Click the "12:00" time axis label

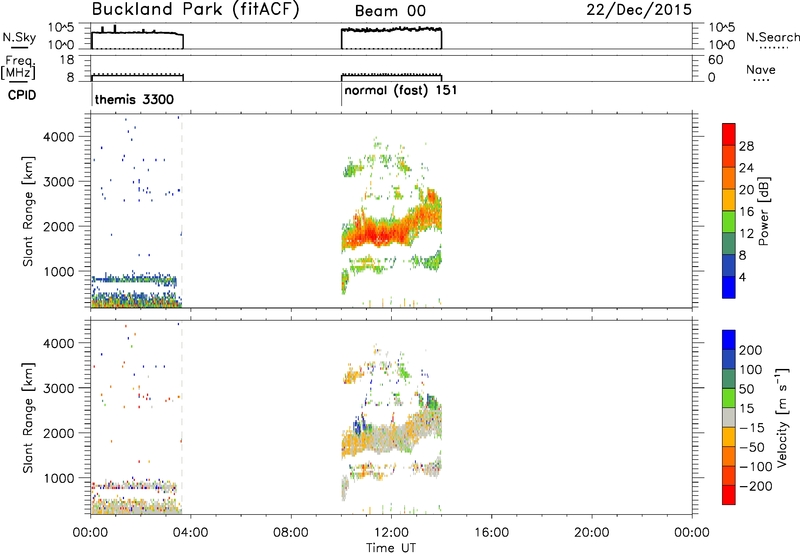pos(391,533)
